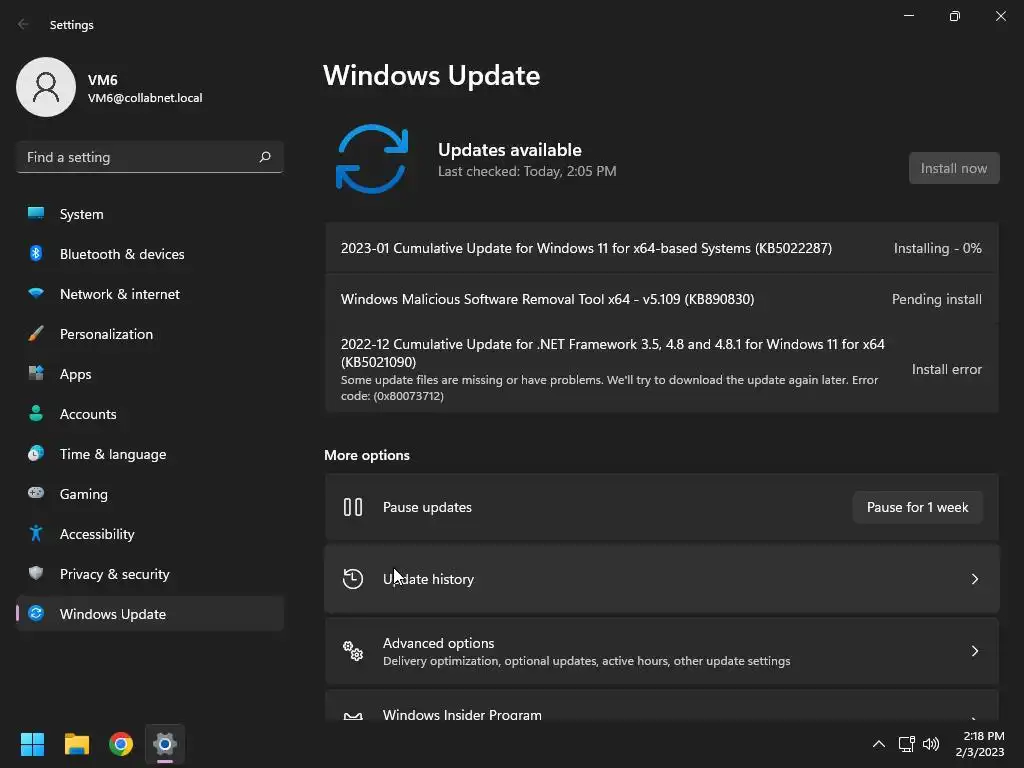Screen dimensions: 1024x768
Task: Click the Update history clock icon
Action: (353, 579)
